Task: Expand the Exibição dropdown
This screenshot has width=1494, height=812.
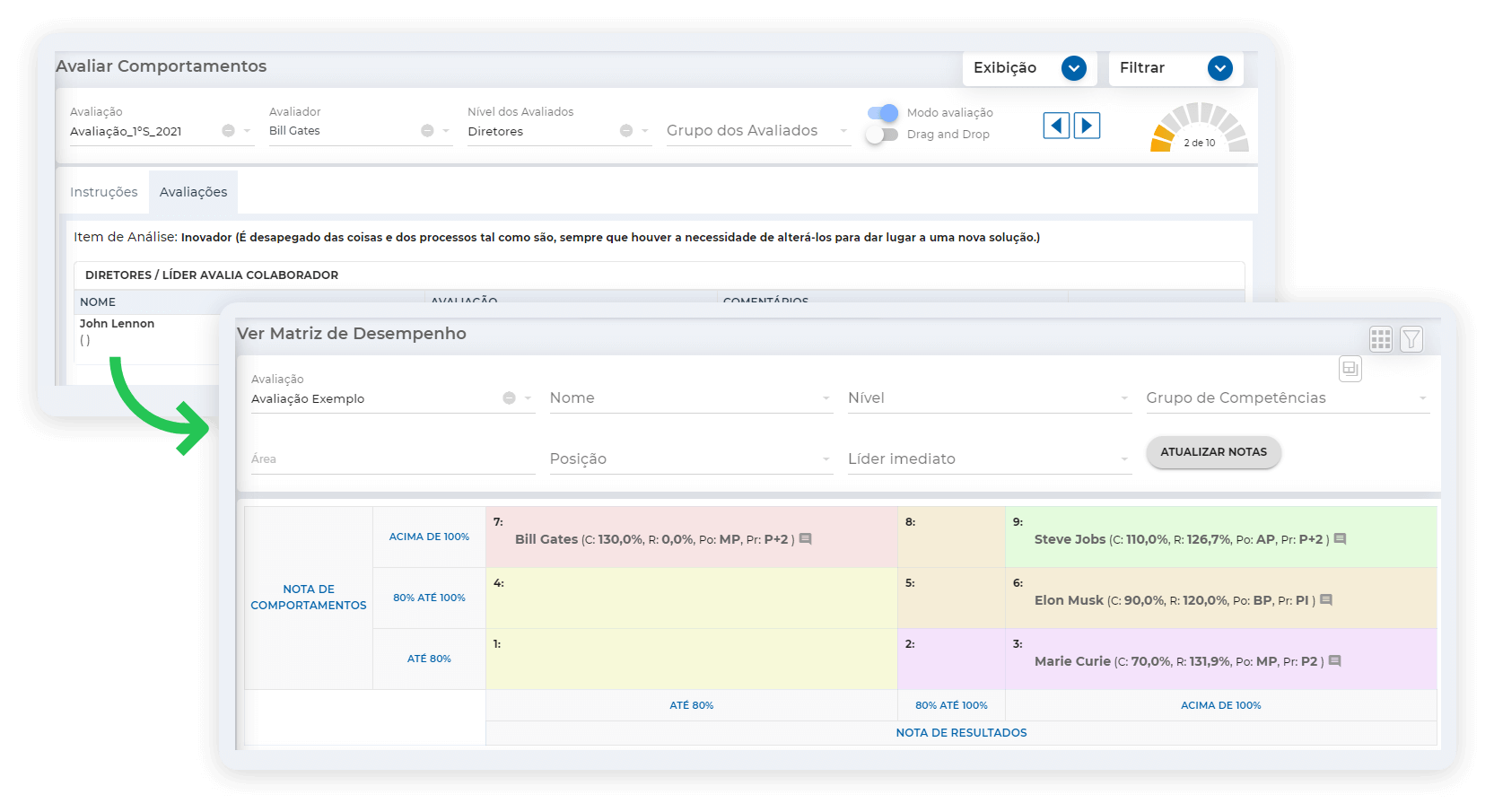Action: coord(1073,68)
